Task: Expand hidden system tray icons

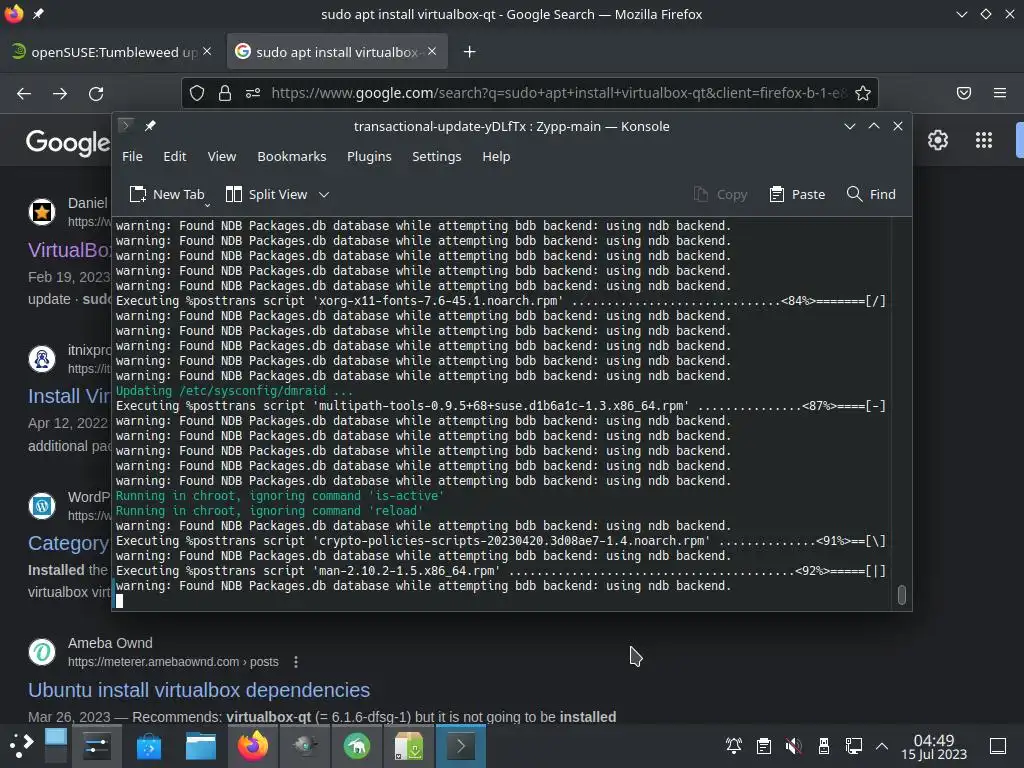Action: 882,746
